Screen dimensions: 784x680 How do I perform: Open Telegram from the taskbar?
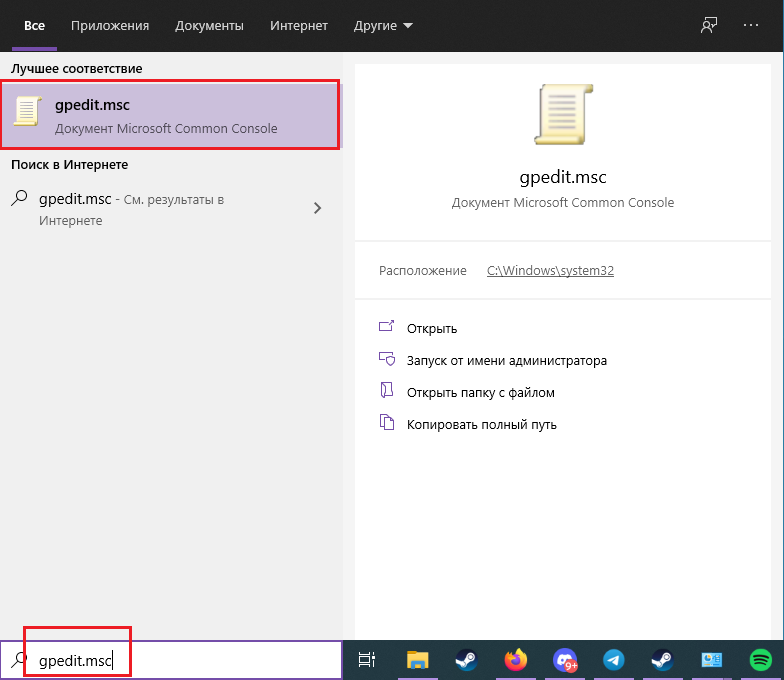(x=614, y=660)
